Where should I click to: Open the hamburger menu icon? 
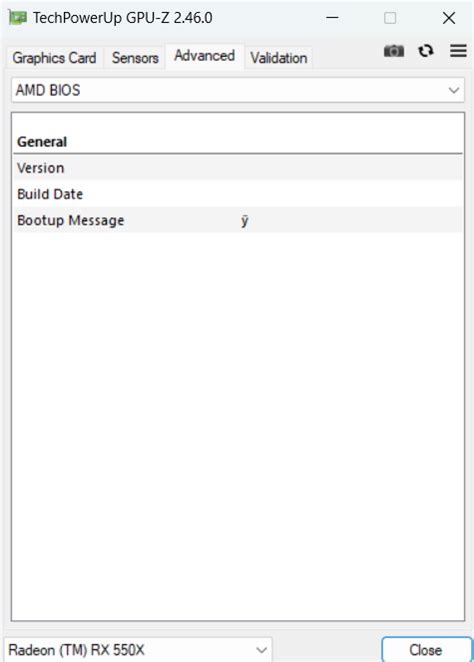click(x=458, y=51)
